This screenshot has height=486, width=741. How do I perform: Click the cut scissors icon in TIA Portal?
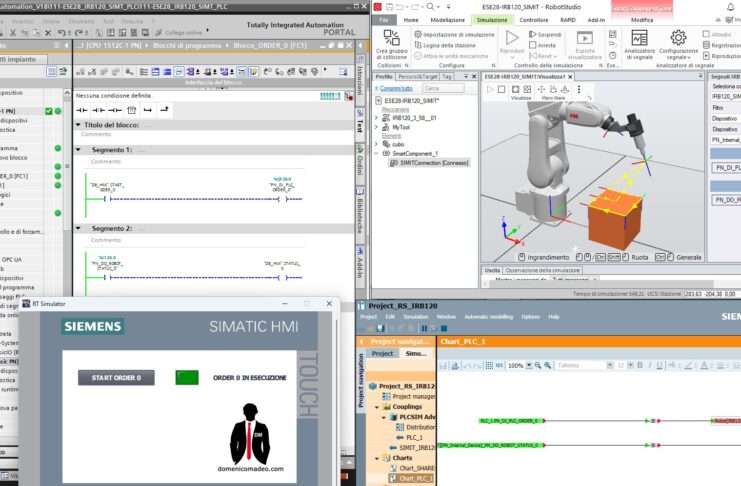click(x=13, y=33)
